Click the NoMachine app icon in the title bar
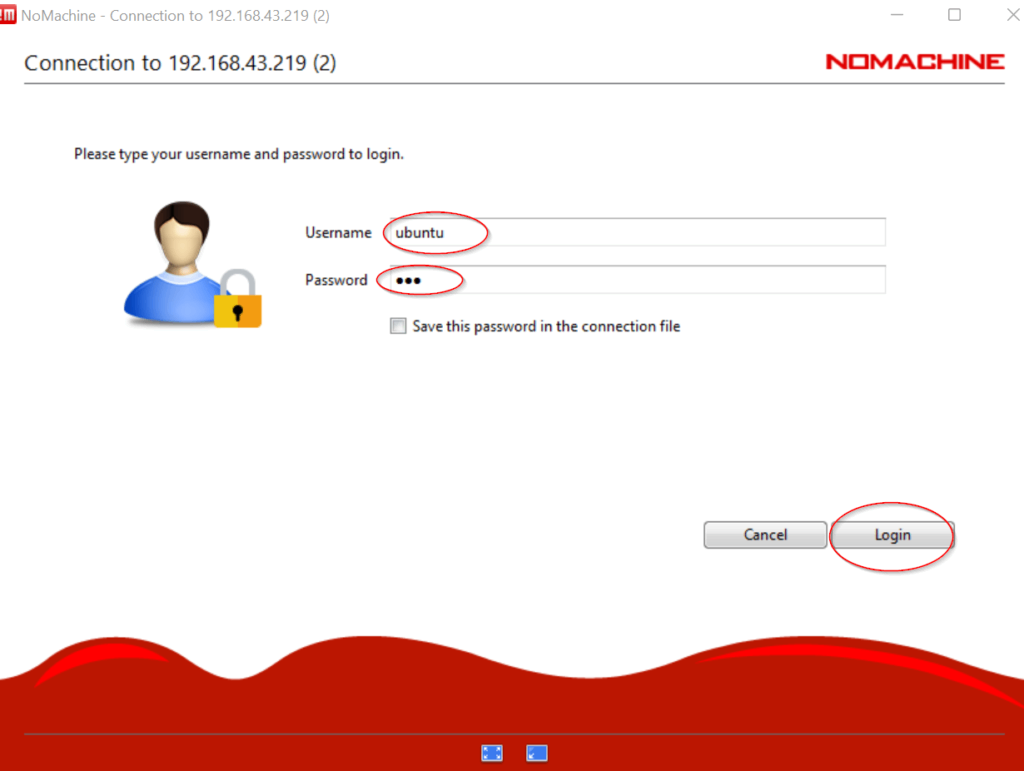The width and height of the screenshot is (1024, 771). [x=7, y=14]
